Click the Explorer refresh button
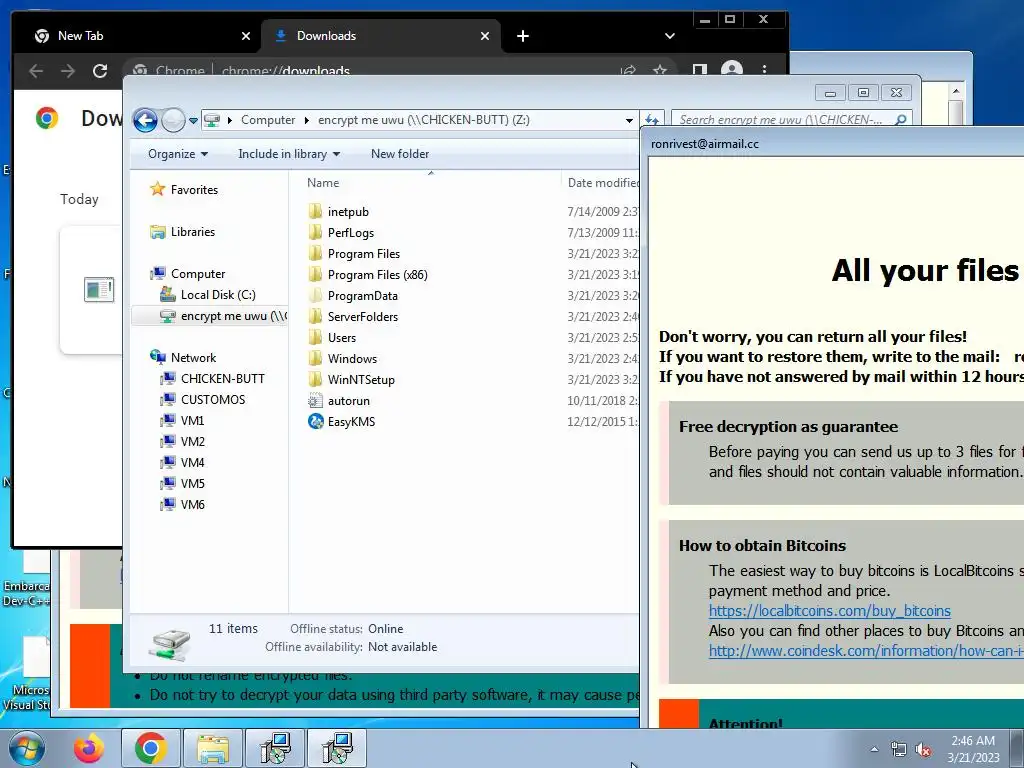Viewport: 1024px width, 768px height. (x=651, y=120)
